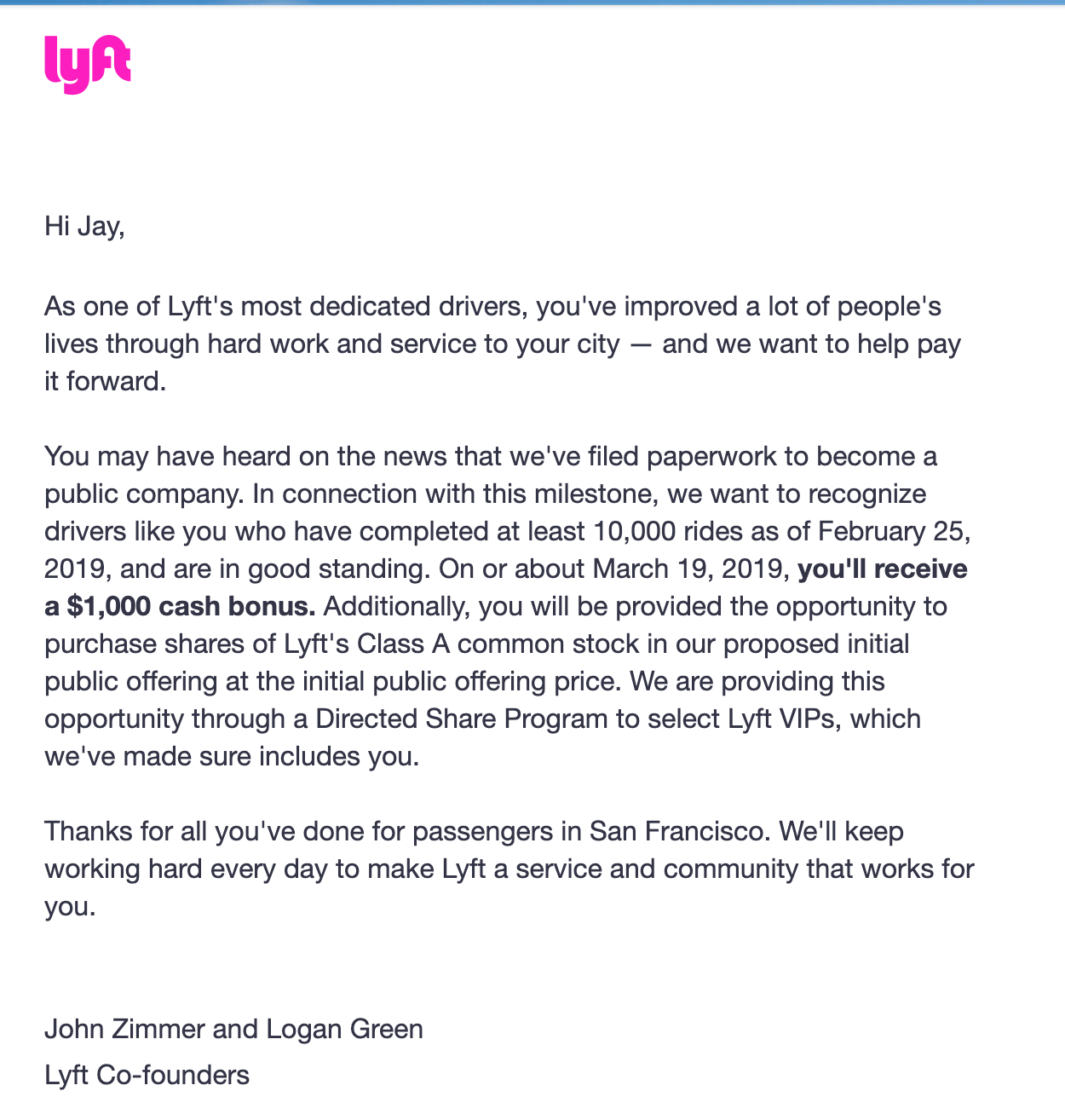Click the blue bar at the top edge
This screenshot has height=1120, width=1065.
(x=532, y=3)
